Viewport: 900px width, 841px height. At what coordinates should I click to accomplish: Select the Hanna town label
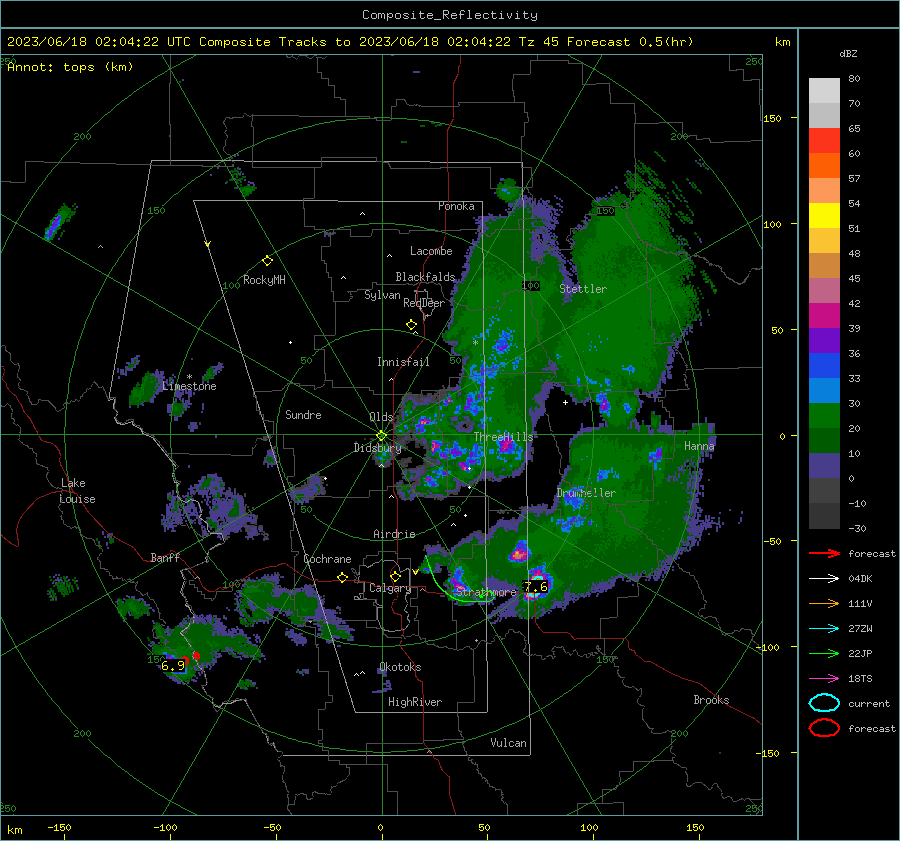click(x=699, y=446)
